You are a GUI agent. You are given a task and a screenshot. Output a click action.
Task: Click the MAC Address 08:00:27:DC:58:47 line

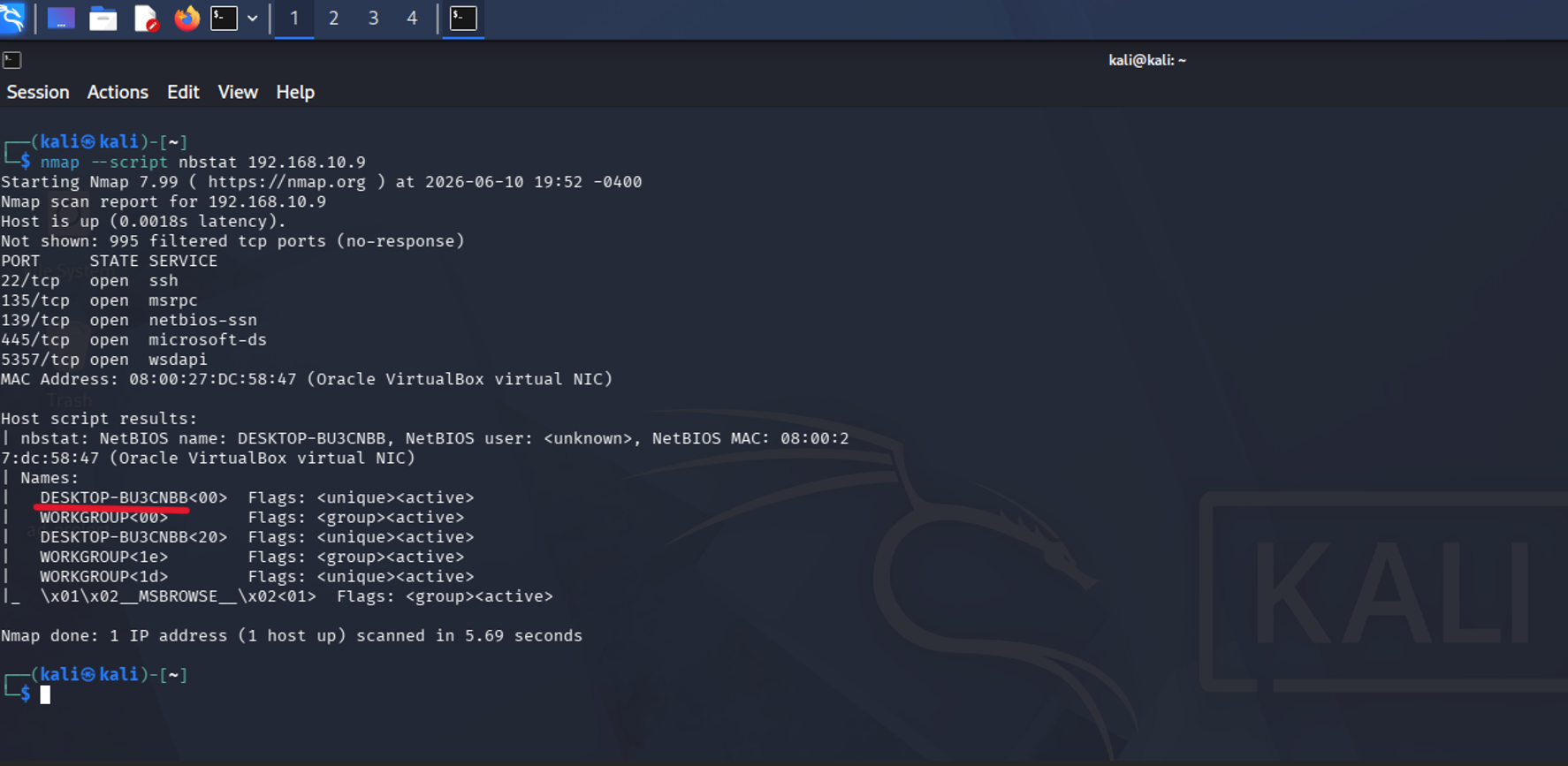pos(307,379)
